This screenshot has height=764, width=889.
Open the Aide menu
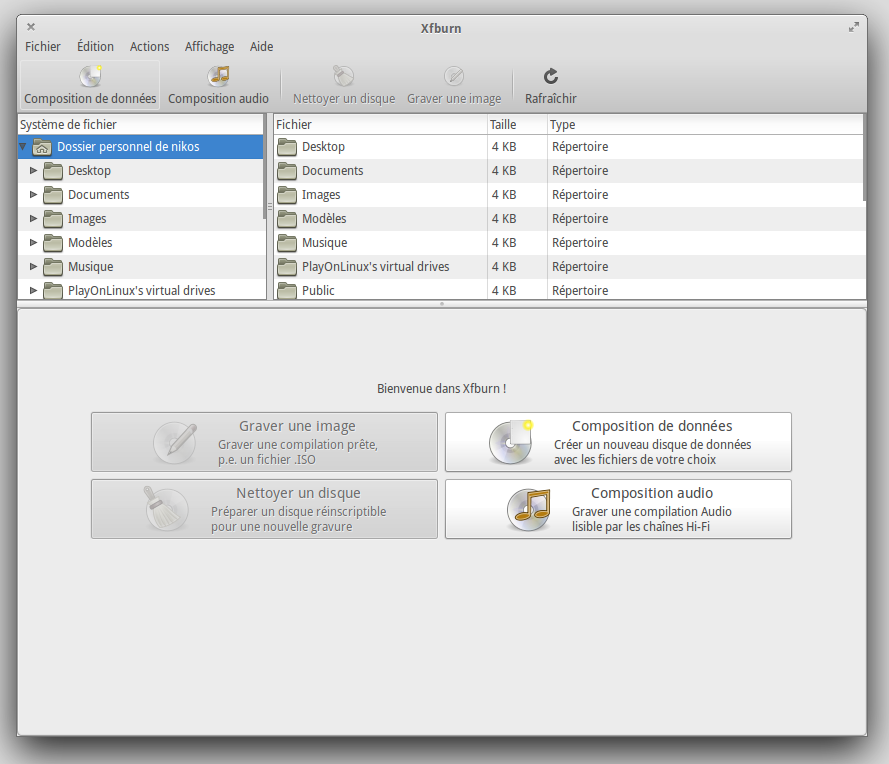[261, 46]
